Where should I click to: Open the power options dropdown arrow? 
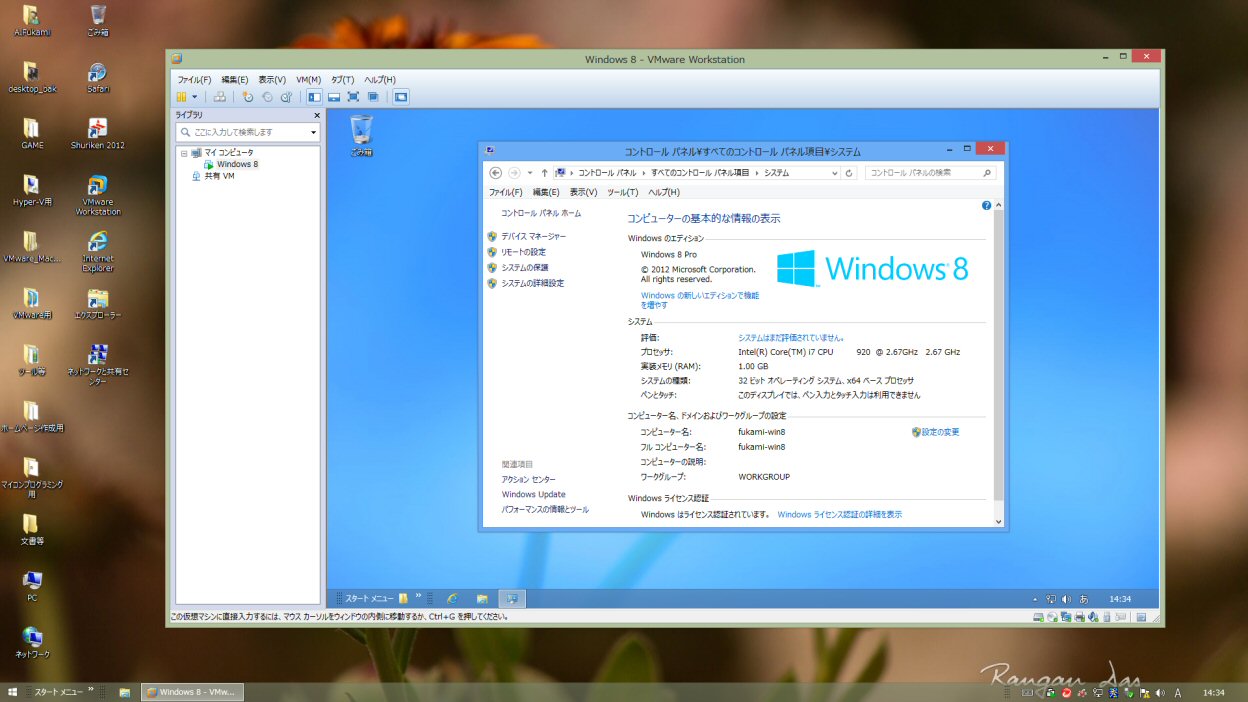coord(194,97)
